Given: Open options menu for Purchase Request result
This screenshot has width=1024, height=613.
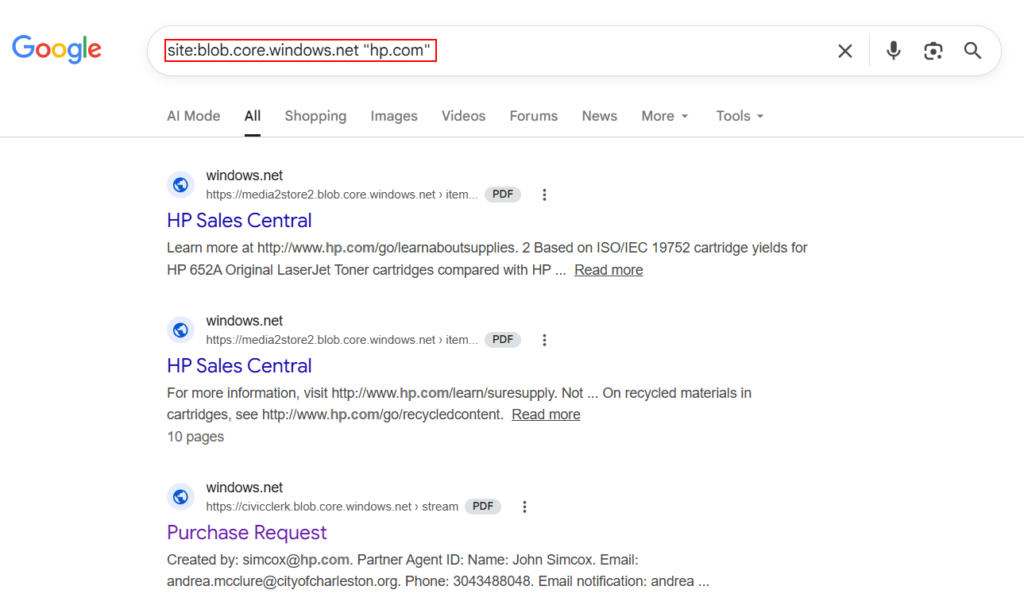Looking at the screenshot, I should coord(524,507).
